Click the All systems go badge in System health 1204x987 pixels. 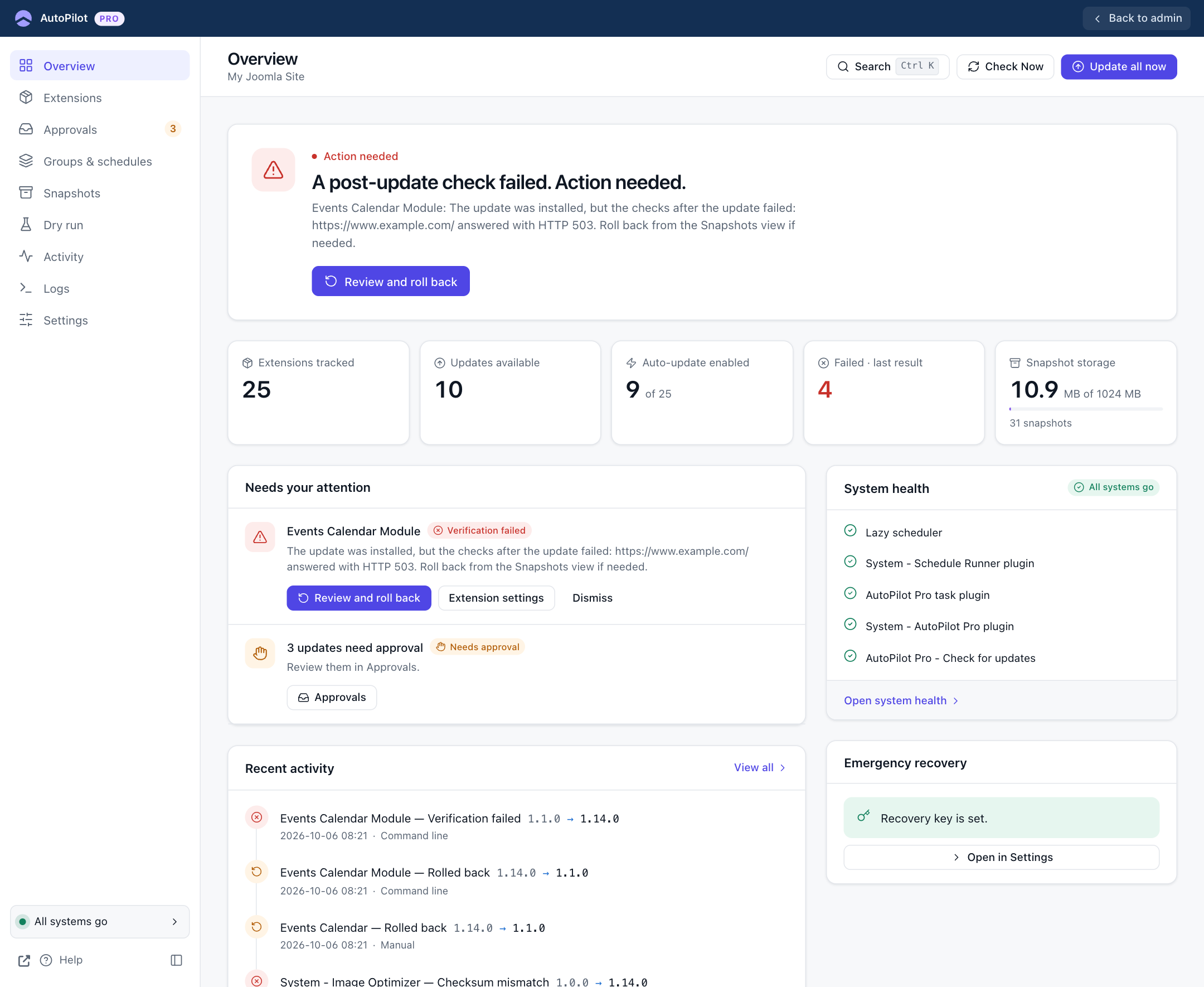[x=1113, y=487]
